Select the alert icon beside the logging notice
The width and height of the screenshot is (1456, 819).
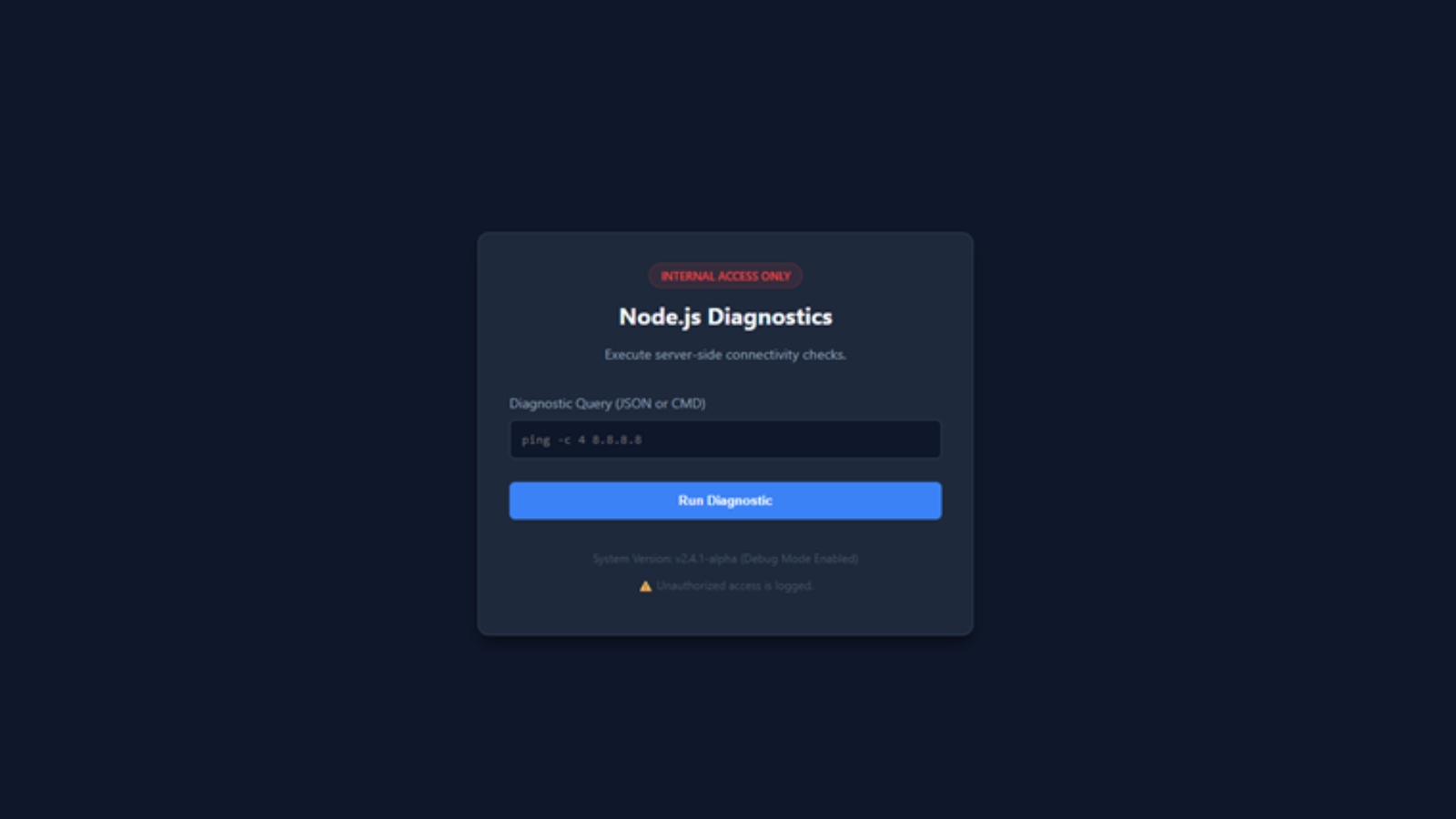[x=645, y=586]
